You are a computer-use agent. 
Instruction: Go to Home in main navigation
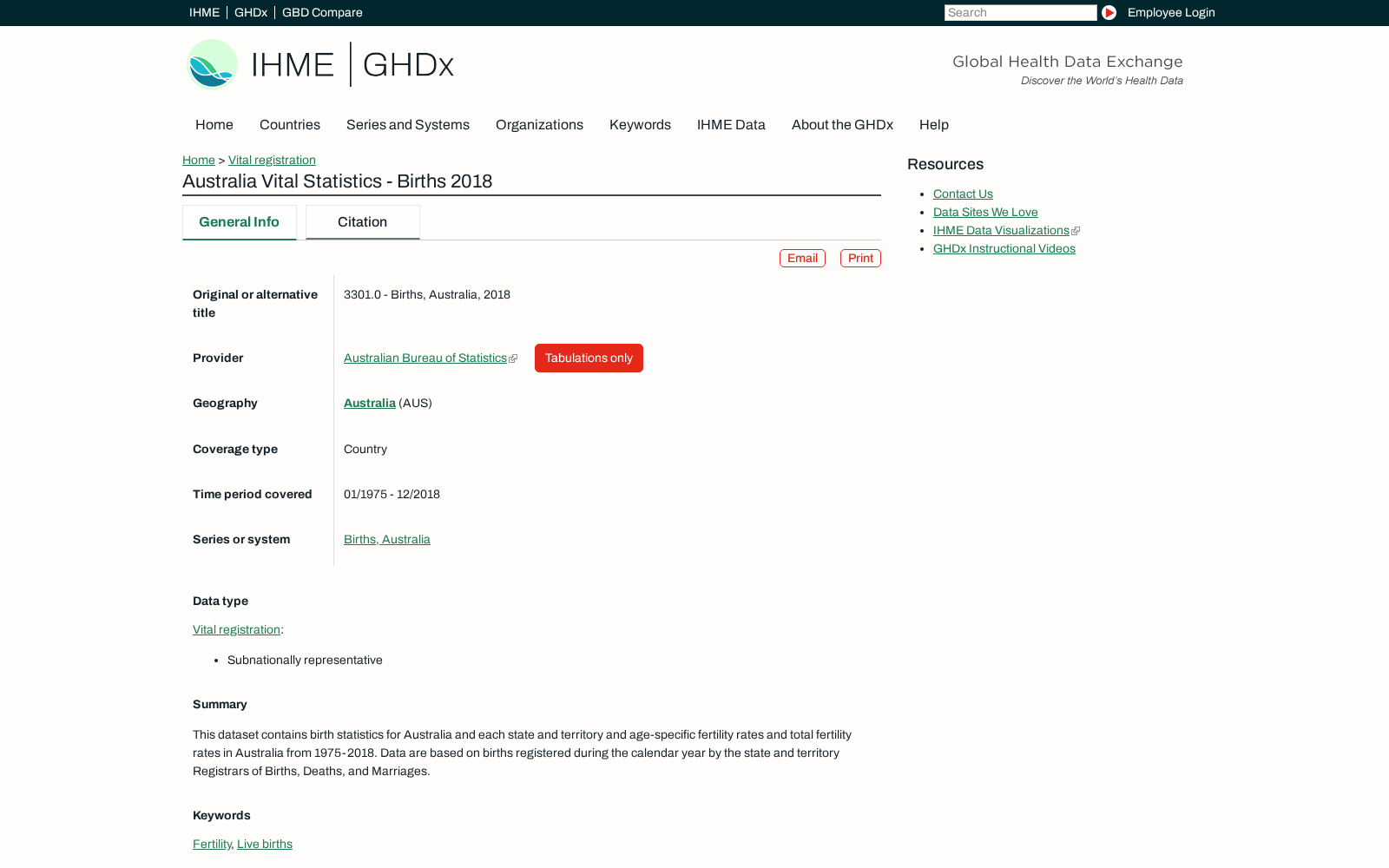pyautogui.click(x=214, y=125)
